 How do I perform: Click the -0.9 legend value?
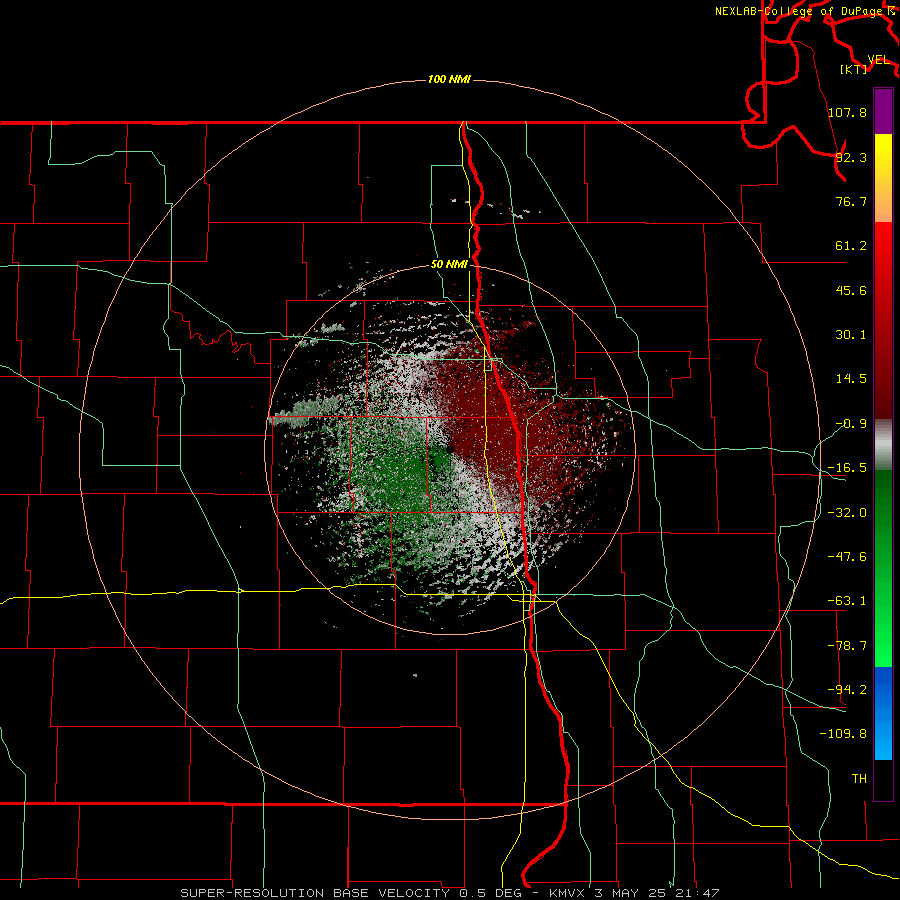tap(851, 424)
